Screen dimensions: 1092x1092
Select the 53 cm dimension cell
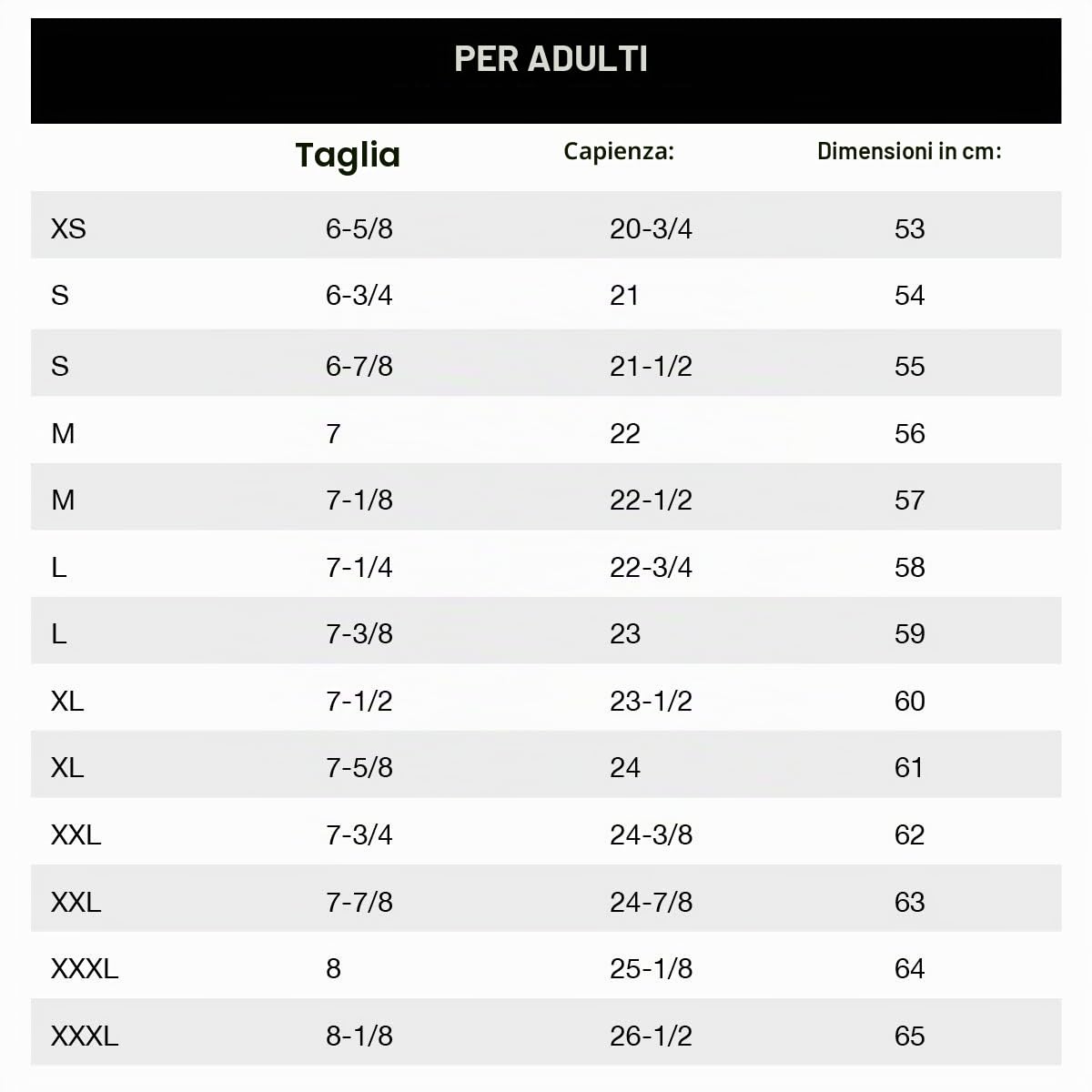(909, 228)
